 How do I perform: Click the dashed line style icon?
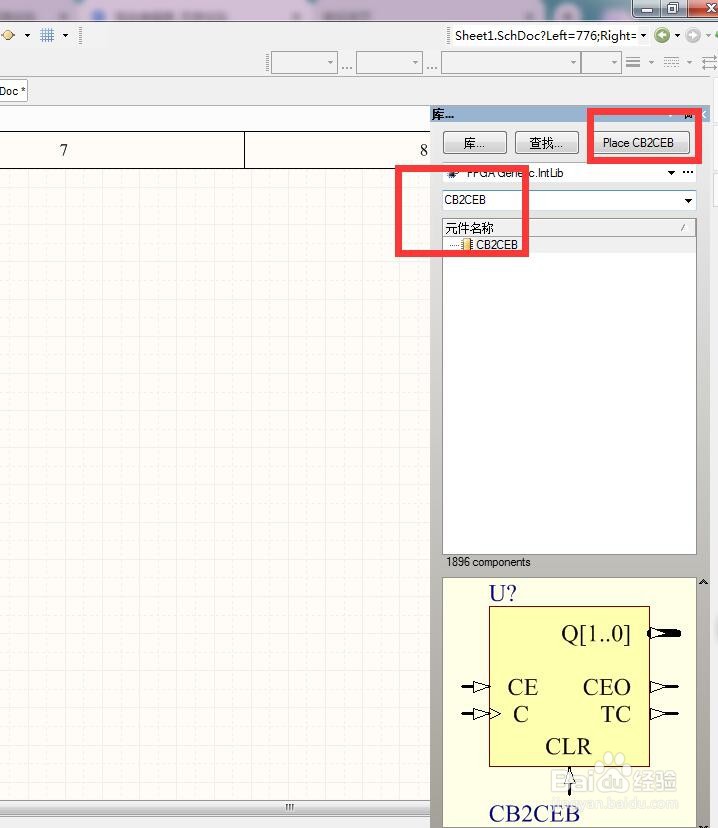point(671,62)
